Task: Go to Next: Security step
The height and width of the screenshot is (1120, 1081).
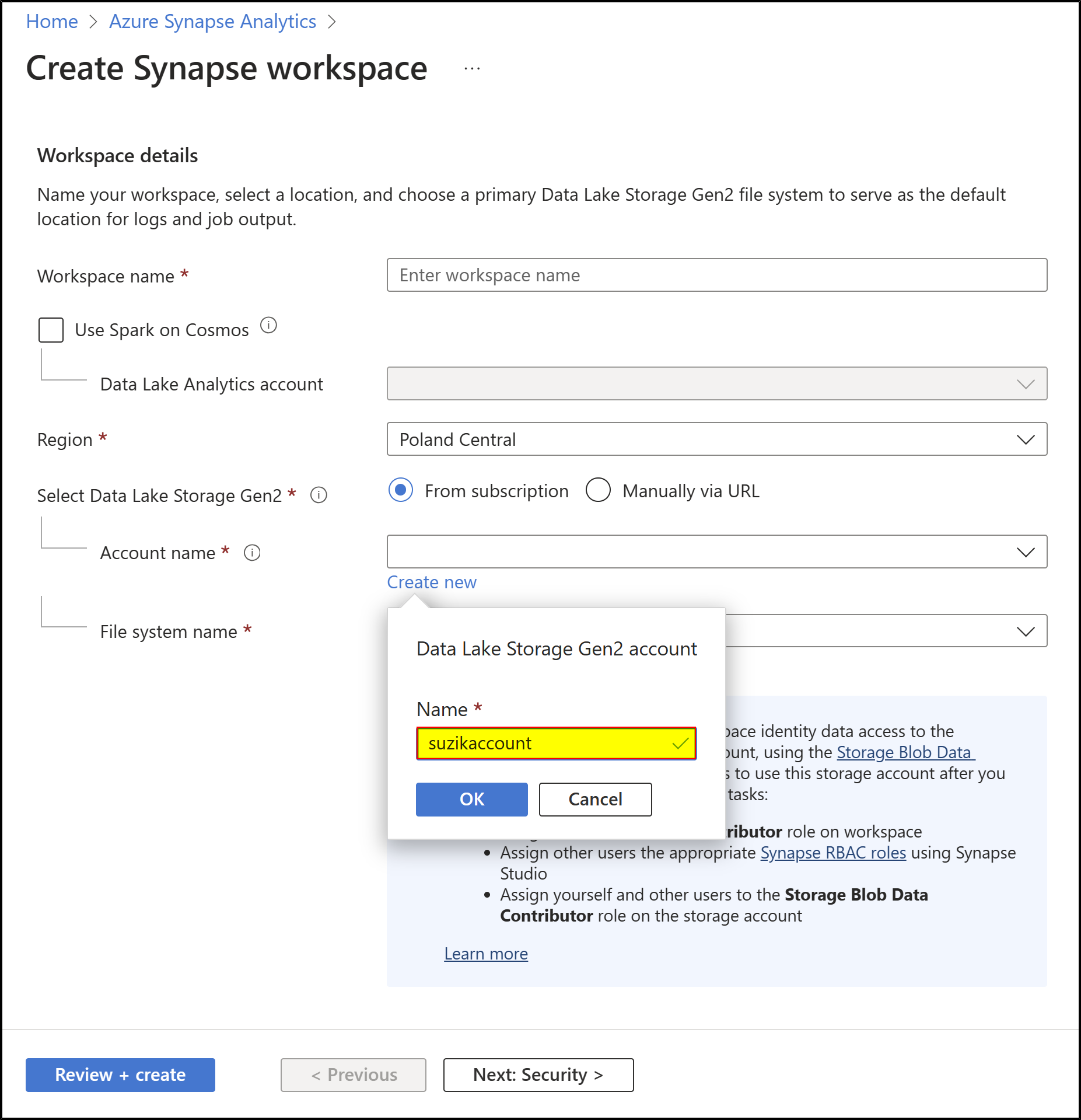Action: [538, 1074]
